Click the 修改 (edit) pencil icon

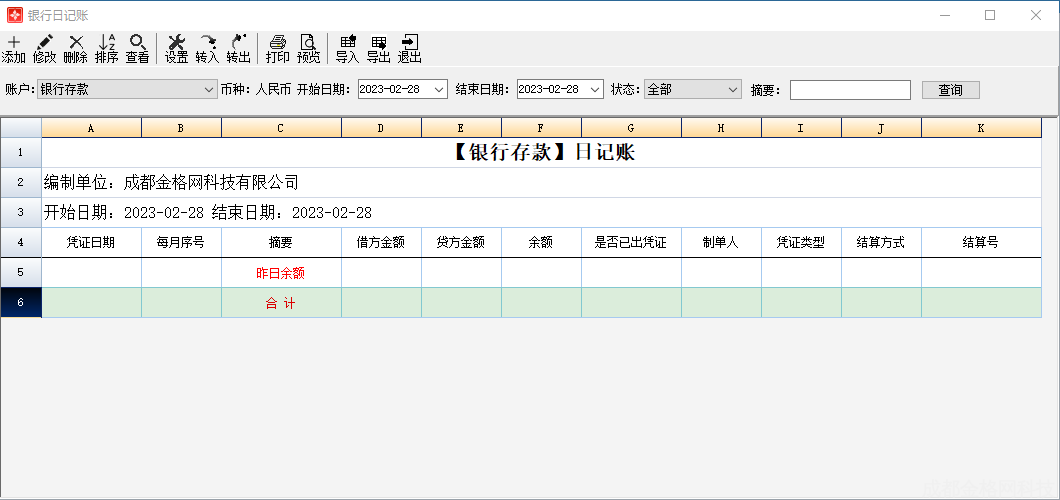pos(45,49)
